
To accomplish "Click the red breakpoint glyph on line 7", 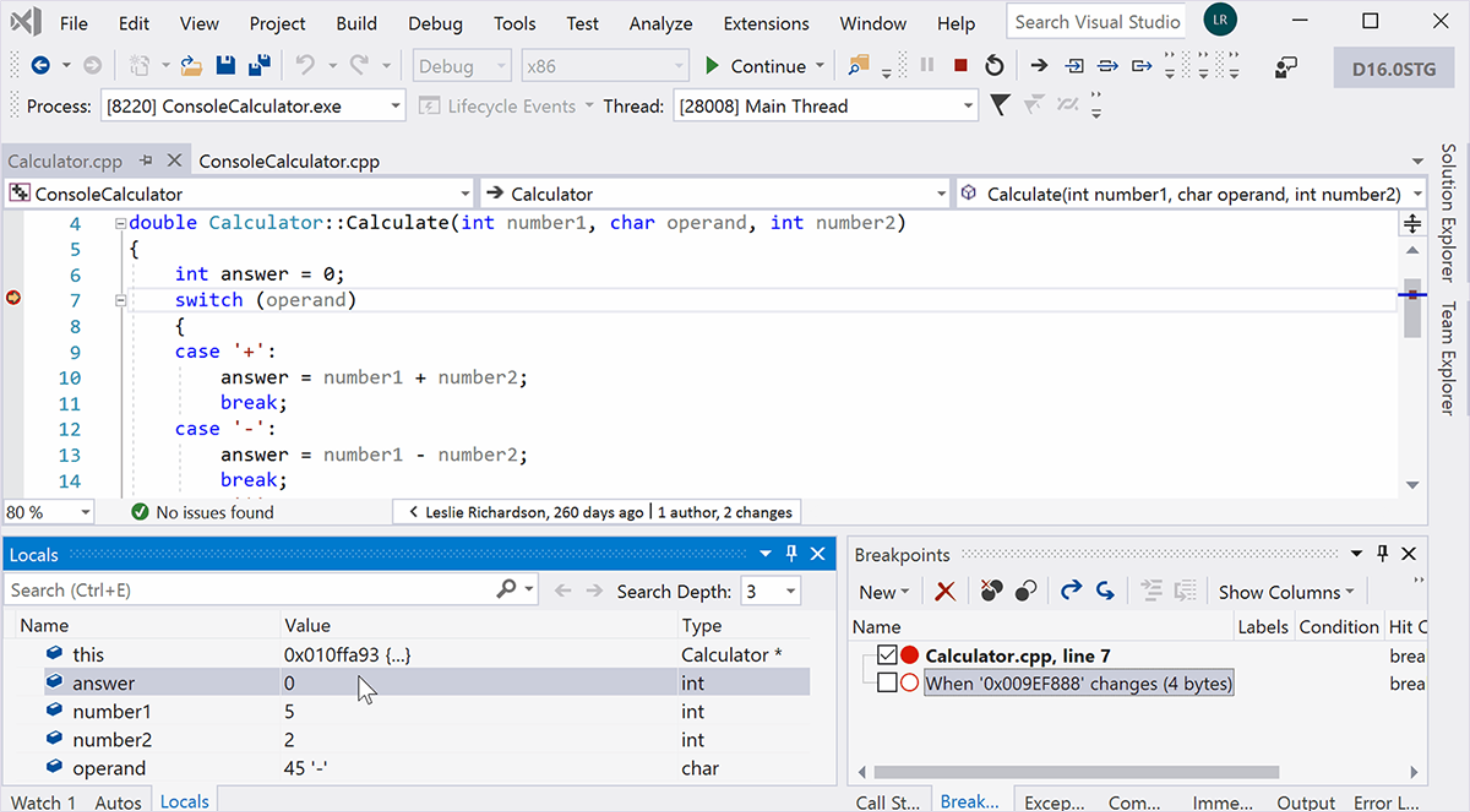I will coord(14,297).
